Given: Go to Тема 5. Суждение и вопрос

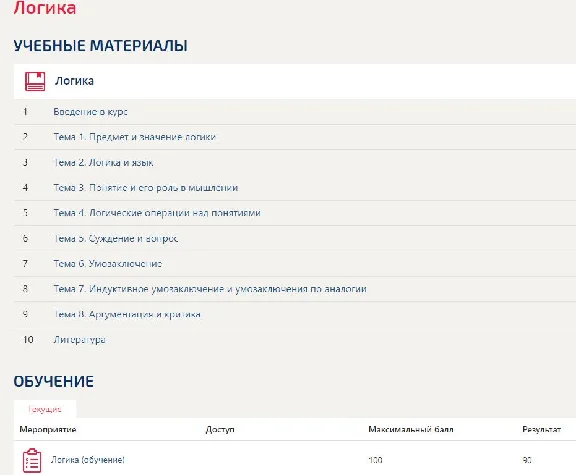Looking at the screenshot, I should coord(116,238).
